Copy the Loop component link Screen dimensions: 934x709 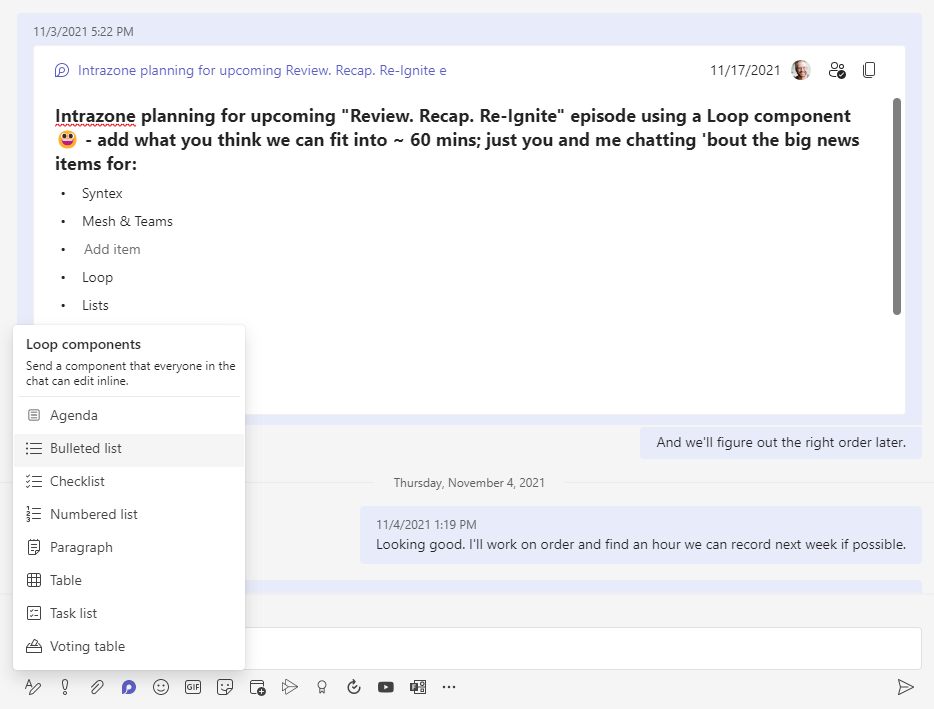[869, 70]
